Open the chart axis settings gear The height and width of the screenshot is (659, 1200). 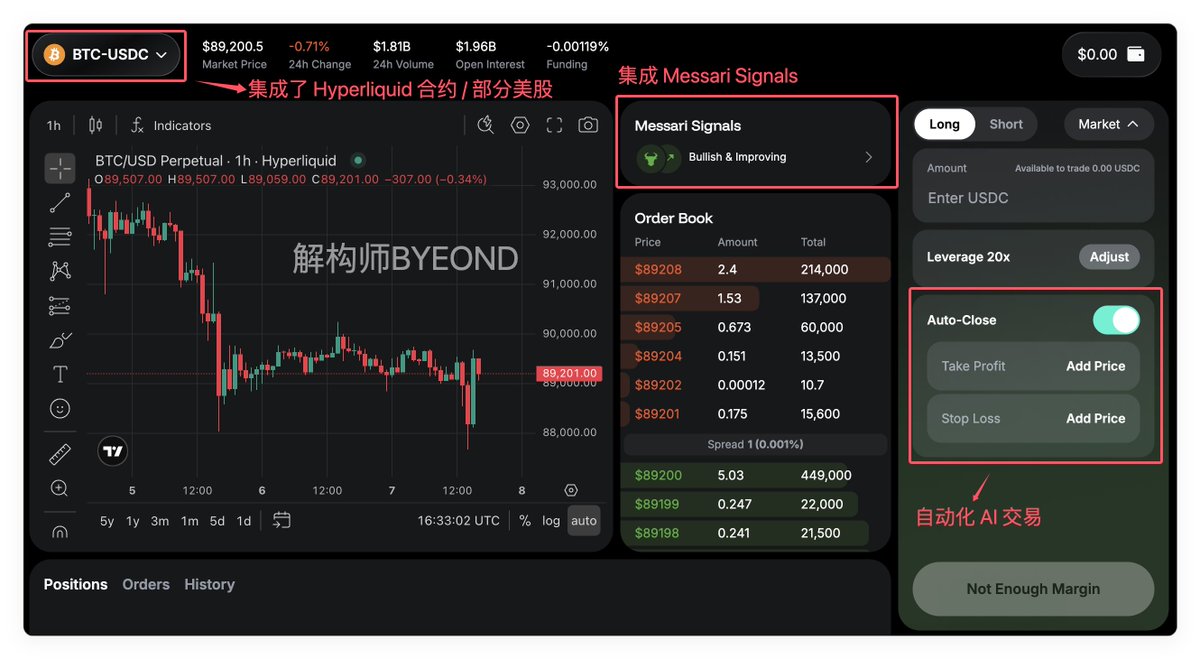[571, 491]
